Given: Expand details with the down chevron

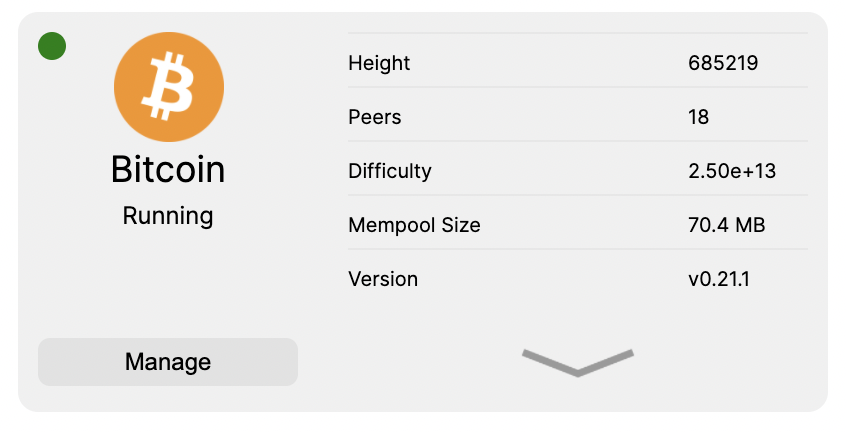Looking at the screenshot, I should coord(577,363).
